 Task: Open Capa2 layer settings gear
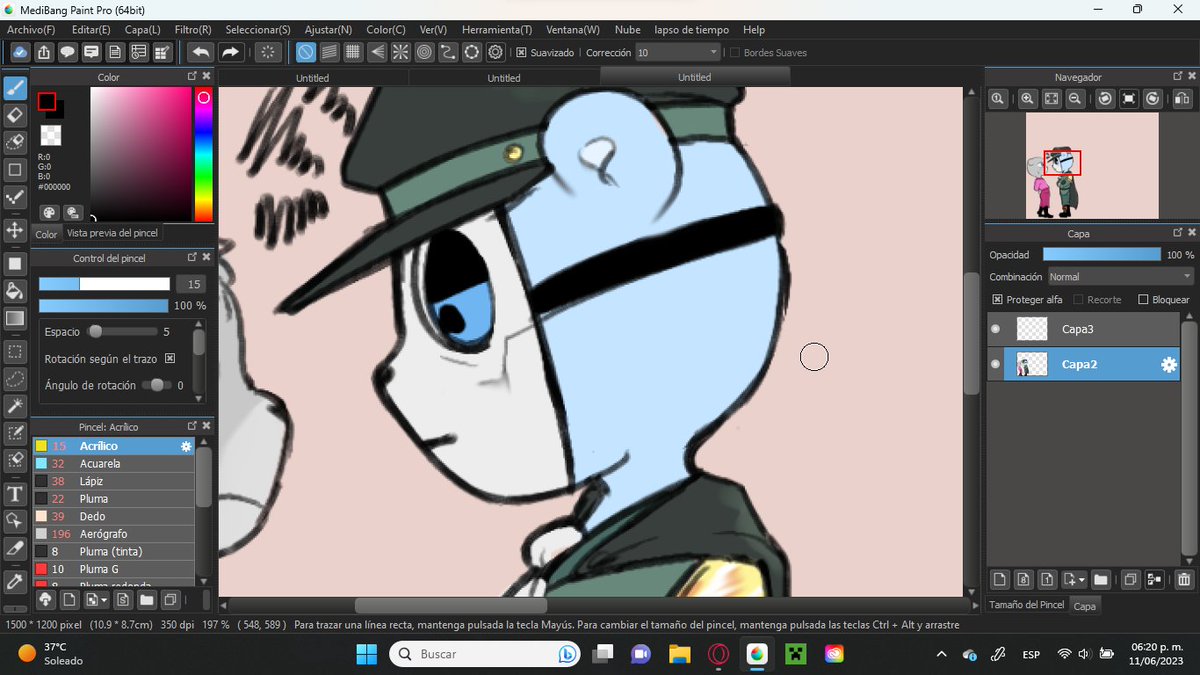point(1168,365)
